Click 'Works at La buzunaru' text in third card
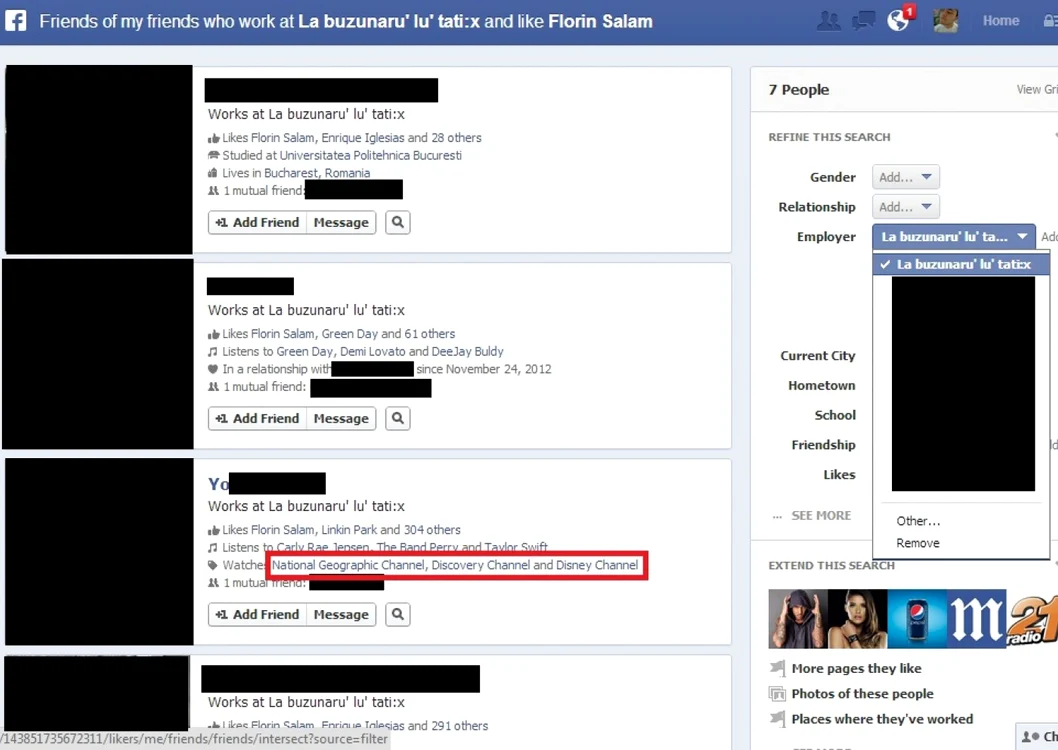The height and width of the screenshot is (750, 1058). [306, 506]
